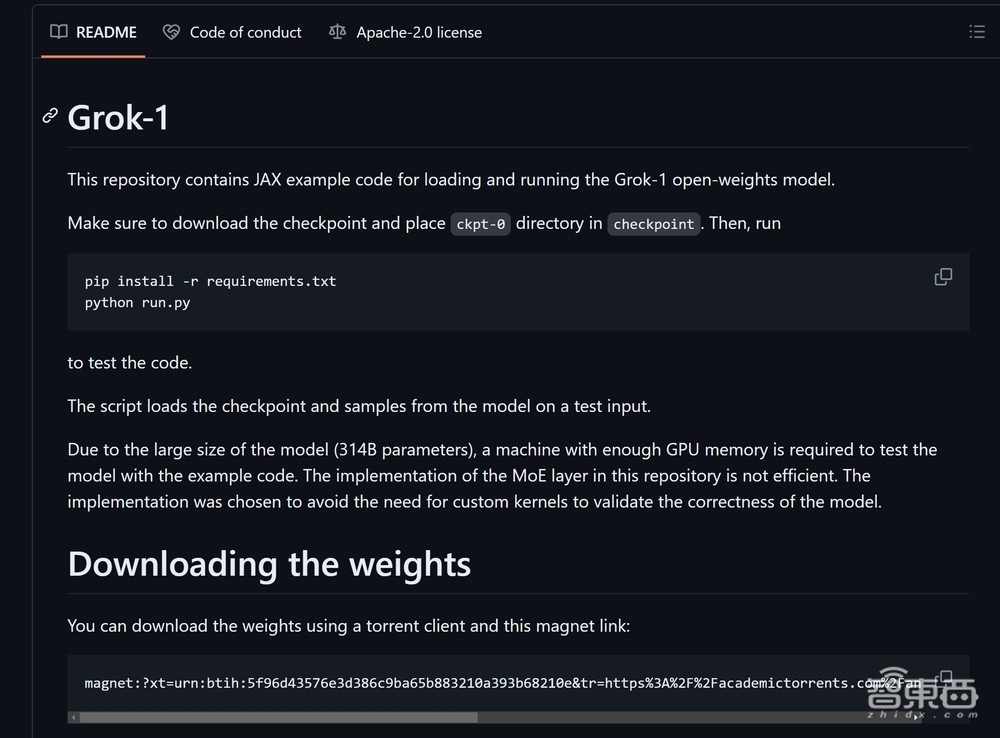Image resolution: width=1000 pixels, height=738 pixels.
Task: Click the Downloading the weights heading
Action: tap(269, 564)
